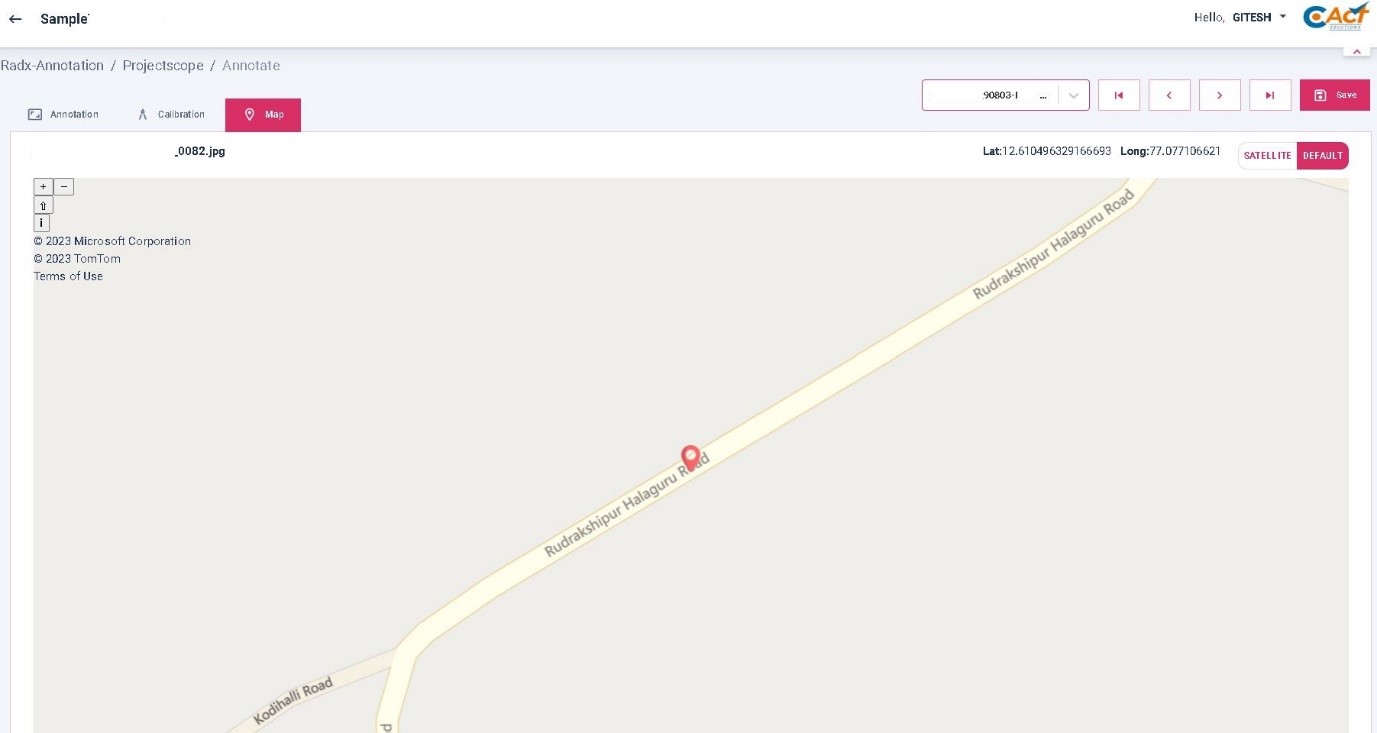Open the map info button
Viewport: 1377px width, 733px height.
42,223
